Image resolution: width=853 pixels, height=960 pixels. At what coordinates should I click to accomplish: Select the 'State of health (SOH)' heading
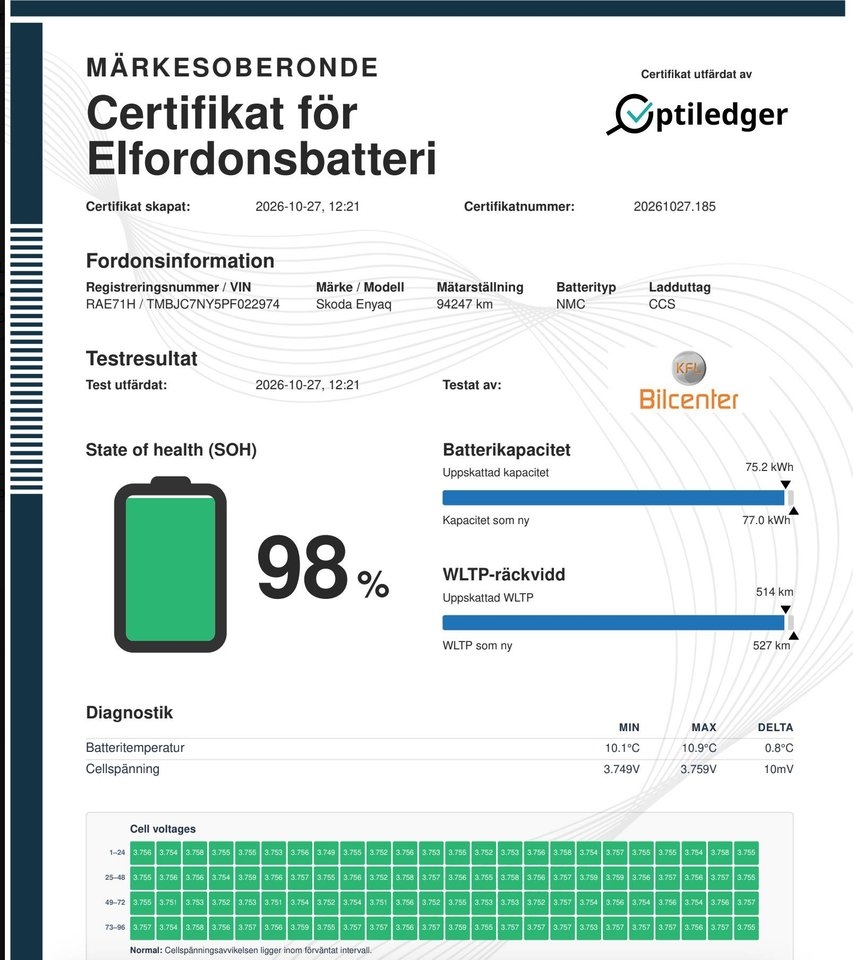(171, 450)
